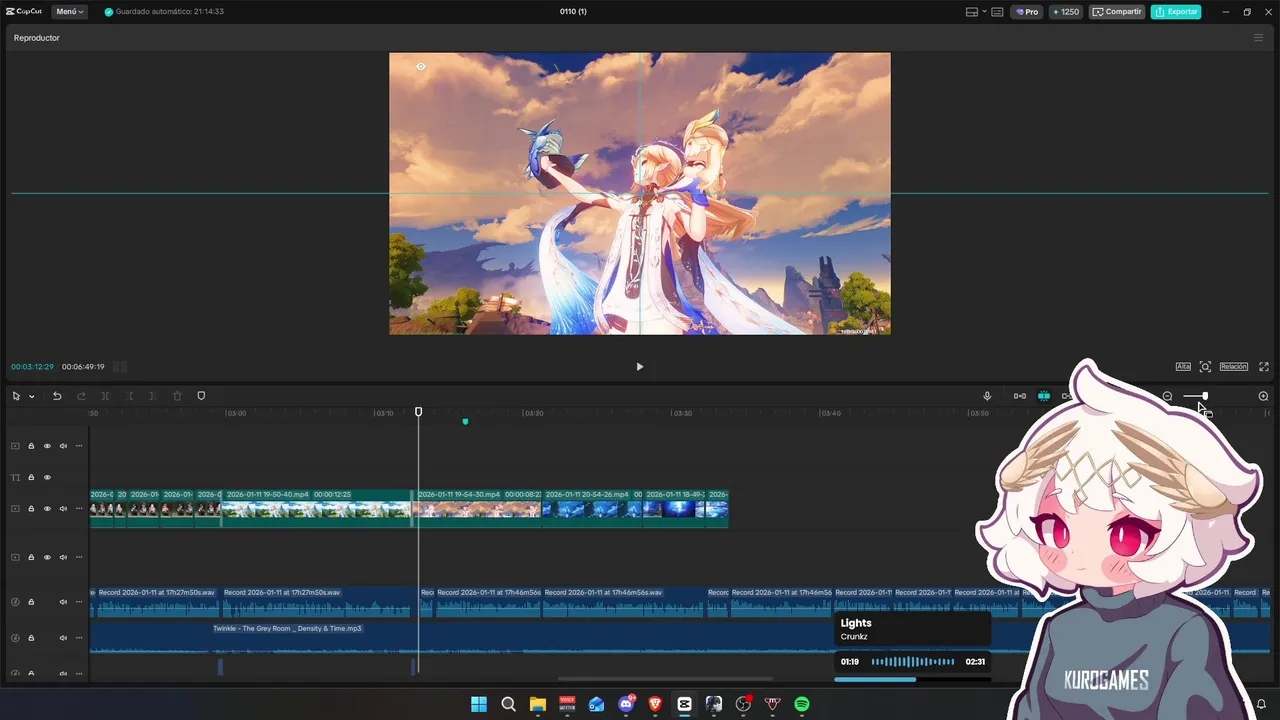
Task: Open more options for Record audio track
Action: click(79, 602)
